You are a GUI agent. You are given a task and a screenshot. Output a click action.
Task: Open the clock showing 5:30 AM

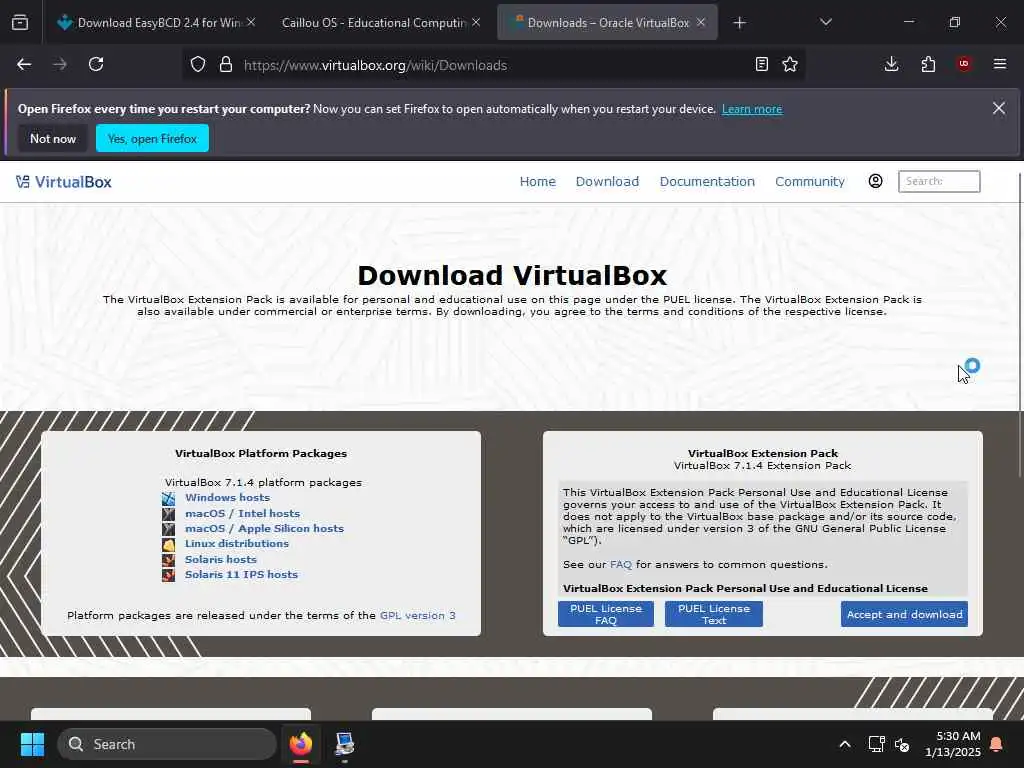pyautogui.click(x=953, y=744)
